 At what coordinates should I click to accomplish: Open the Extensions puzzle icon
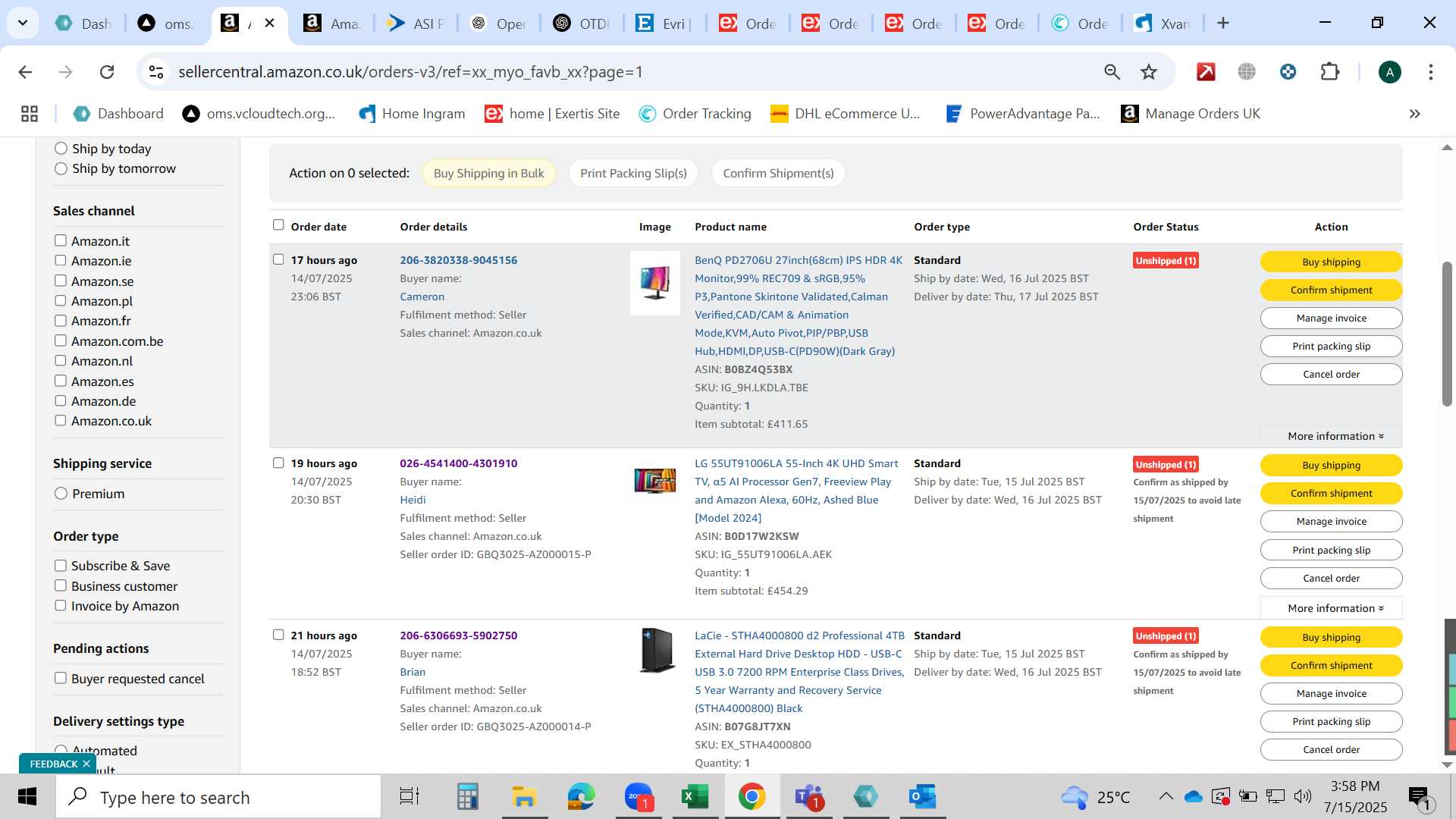1329,72
